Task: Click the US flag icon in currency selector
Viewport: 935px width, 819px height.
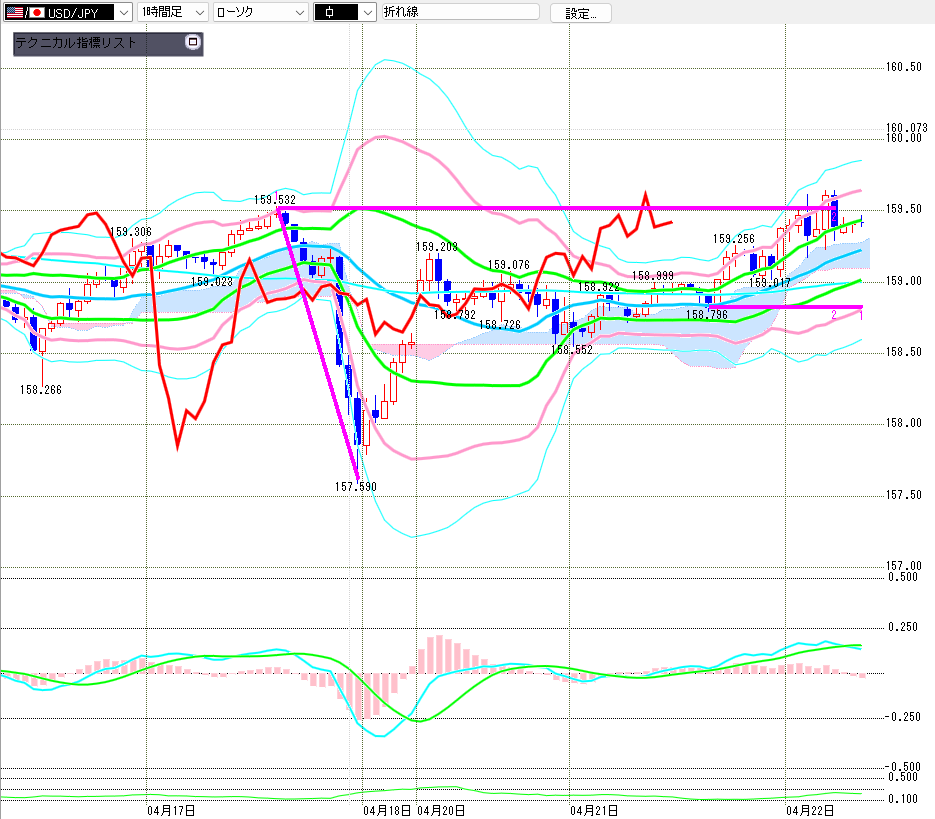Action: point(12,13)
